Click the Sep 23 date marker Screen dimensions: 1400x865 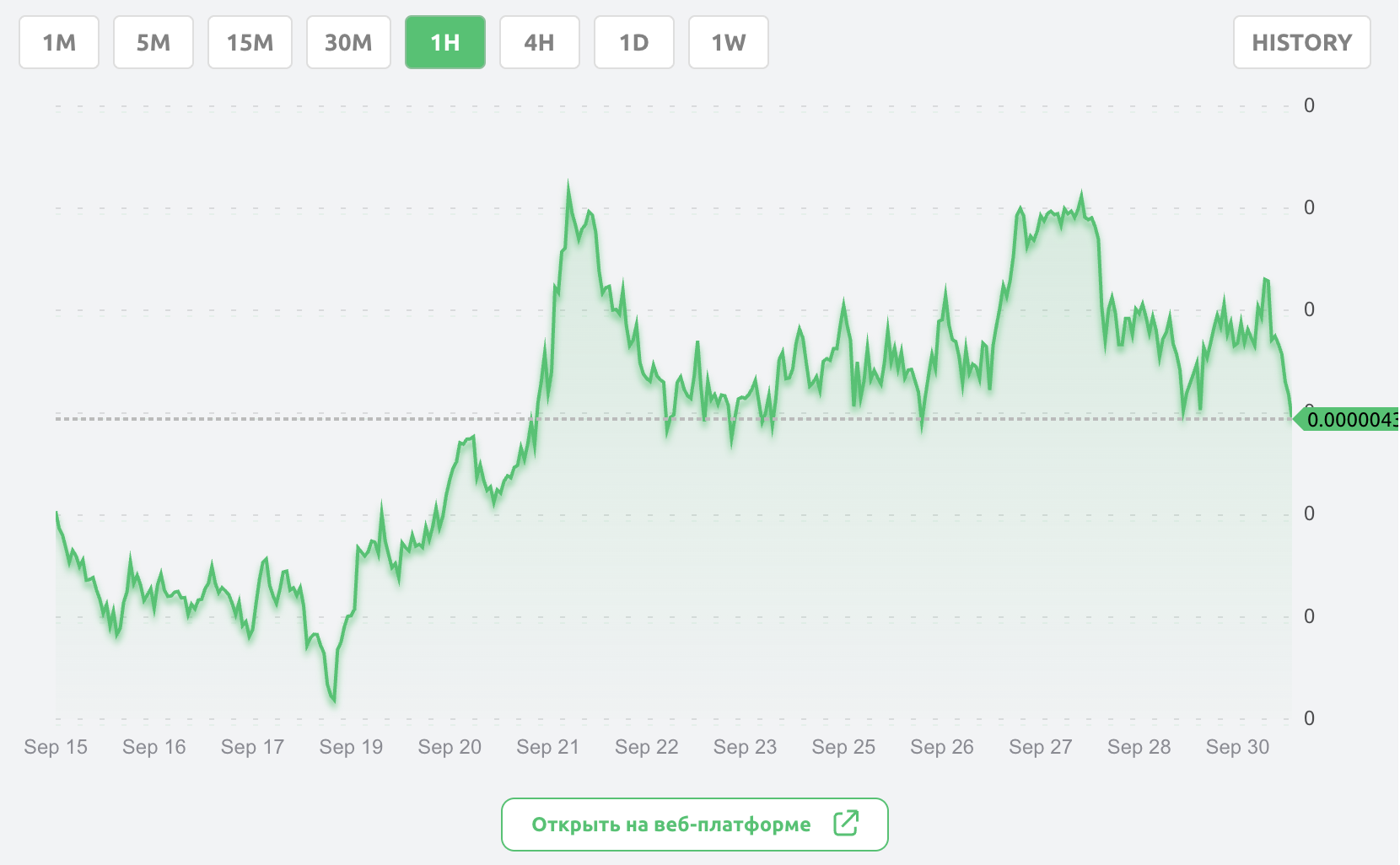point(745,747)
